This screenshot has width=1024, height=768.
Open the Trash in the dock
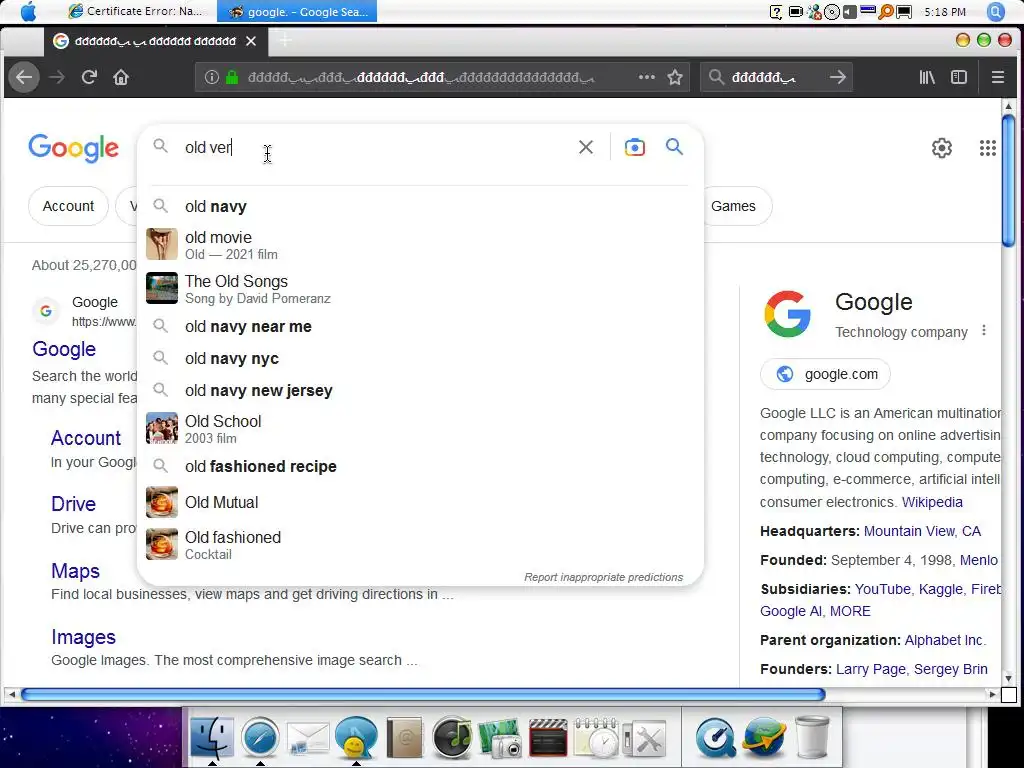click(812, 737)
